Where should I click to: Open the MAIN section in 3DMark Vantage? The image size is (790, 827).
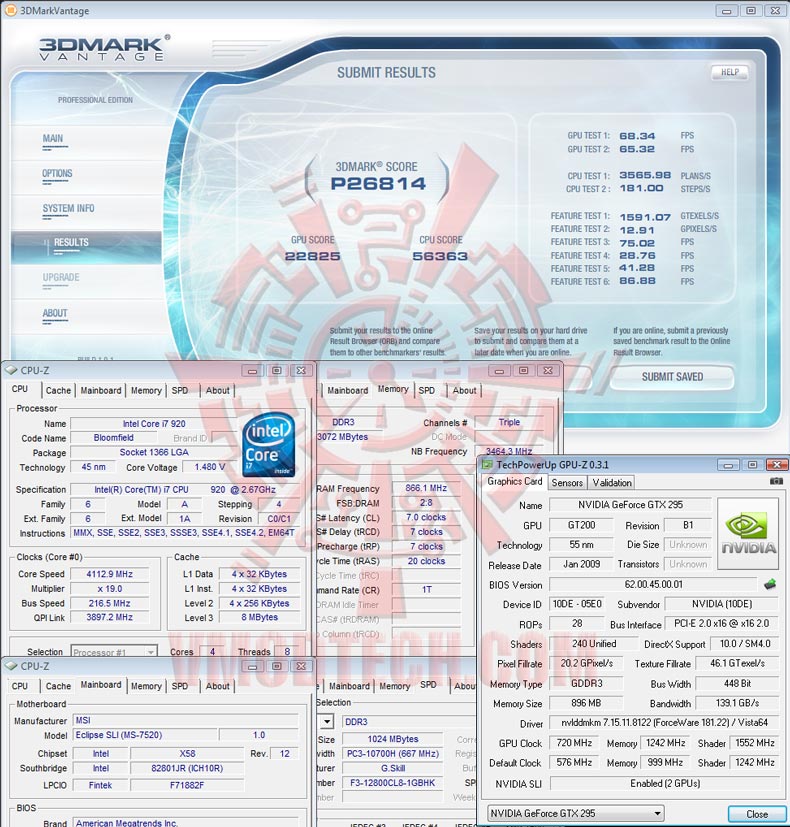(53, 139)
